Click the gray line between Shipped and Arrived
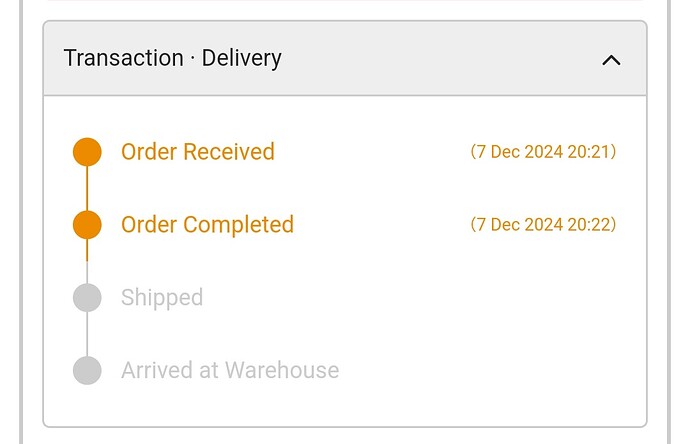The height and width of the screenshot is (444, 690). point(87,334)
